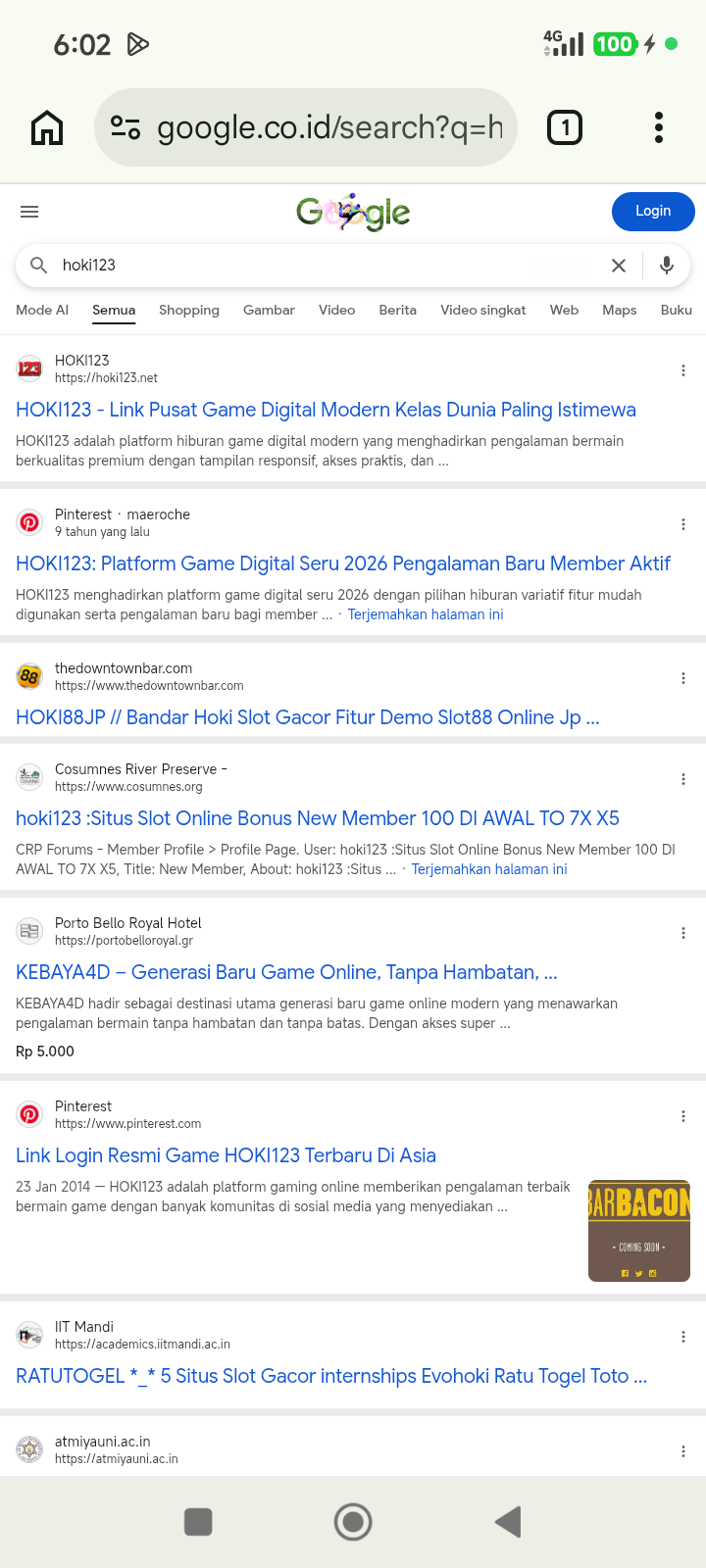
Task: Switch to Shopping tab
Action: point(189,310)
